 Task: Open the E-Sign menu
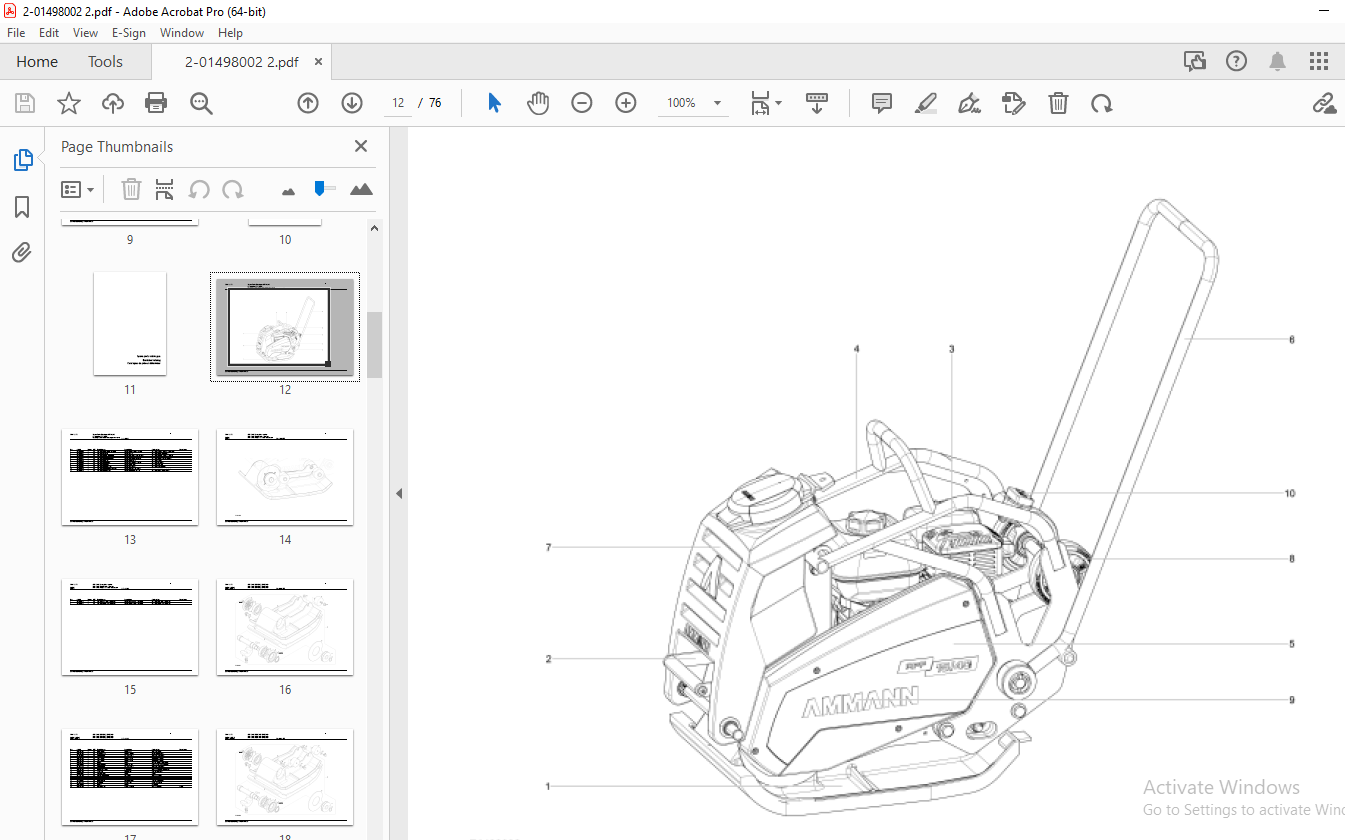pyautogui.click(x=129, y=33)
